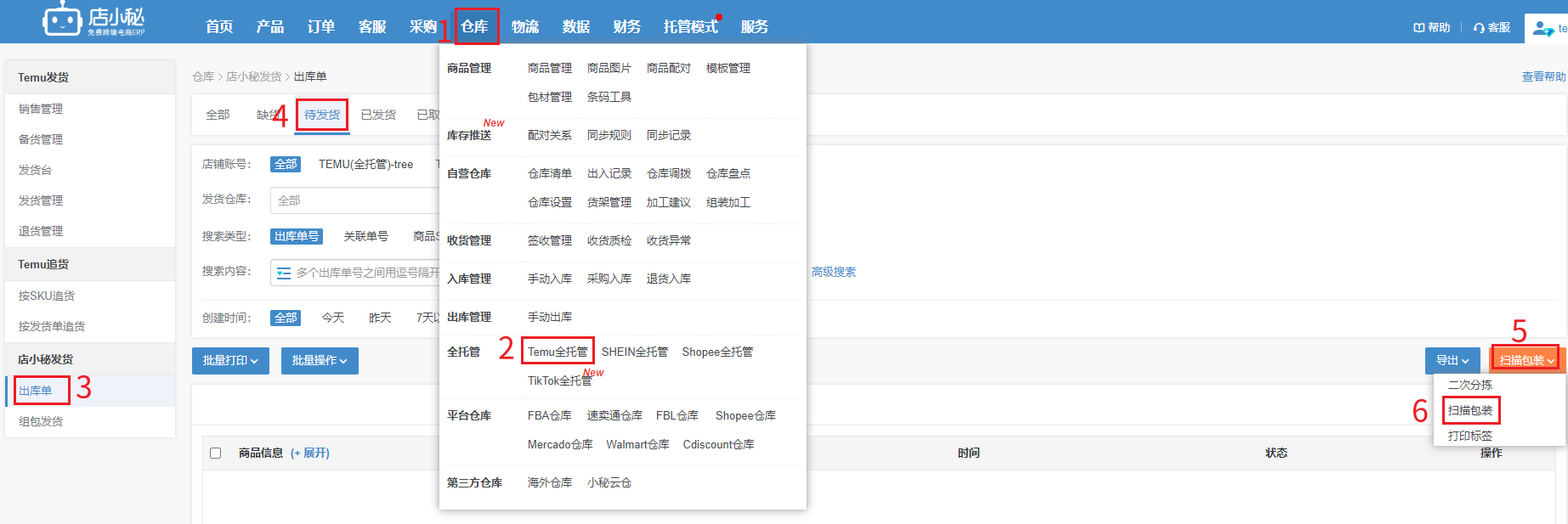The image size is (1568, 524).
Task: Expand the 批量操作 dropdown
Action: 320,361
